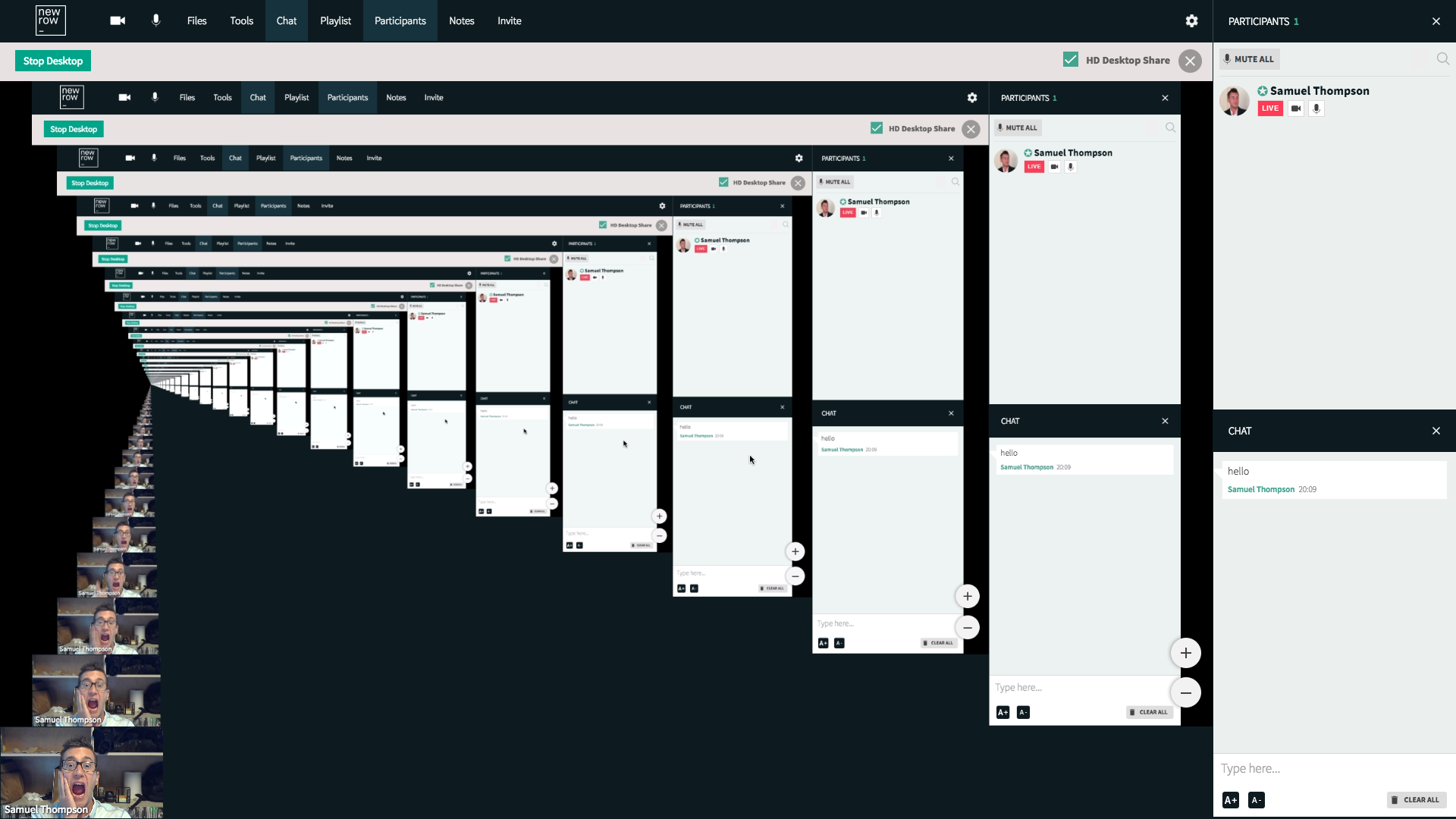Screen dimensions: 1456x819
Task: Open settings via the gear icon
Action: [x=1191, y=21]
